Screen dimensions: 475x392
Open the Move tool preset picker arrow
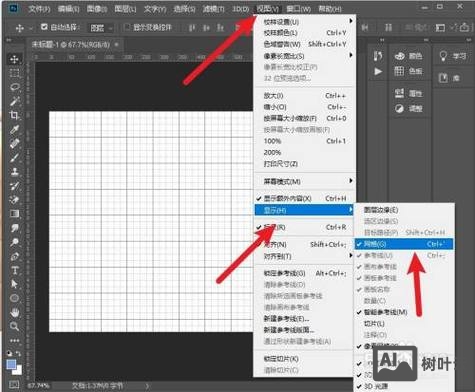[30, 28]
